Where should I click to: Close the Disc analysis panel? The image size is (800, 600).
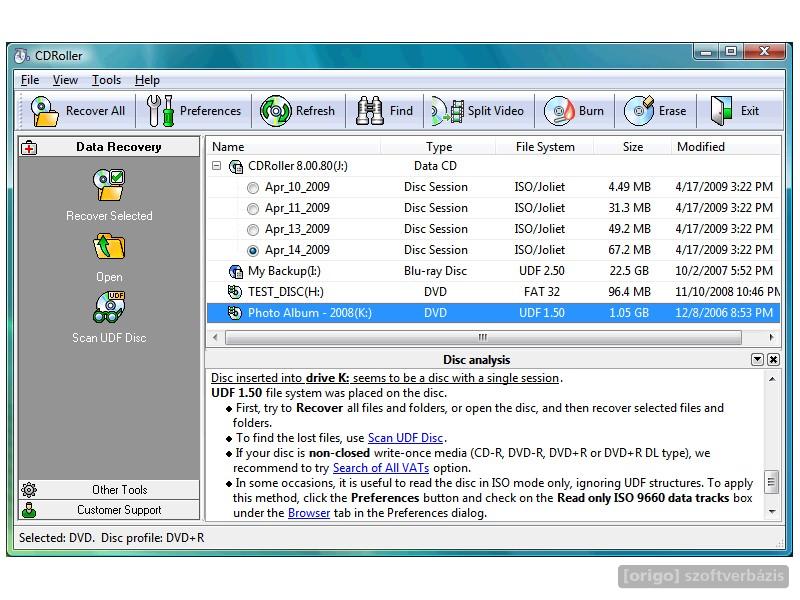coord(773,360)
